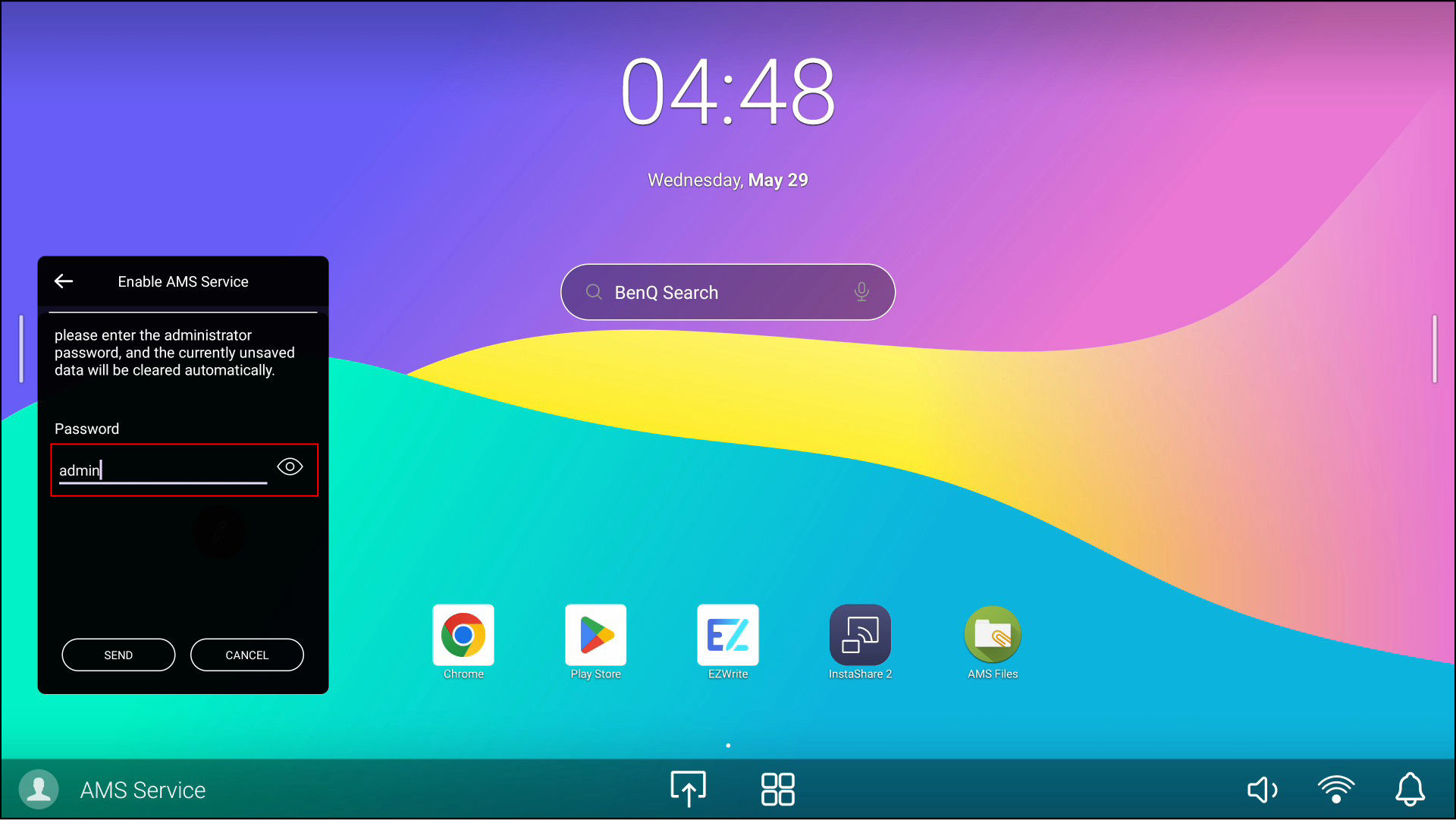The height and width of the screenshot is (820, 1456).
Task: Click the AMS Service user avatar
Action: pyautogui.click(x=39, y=790)
